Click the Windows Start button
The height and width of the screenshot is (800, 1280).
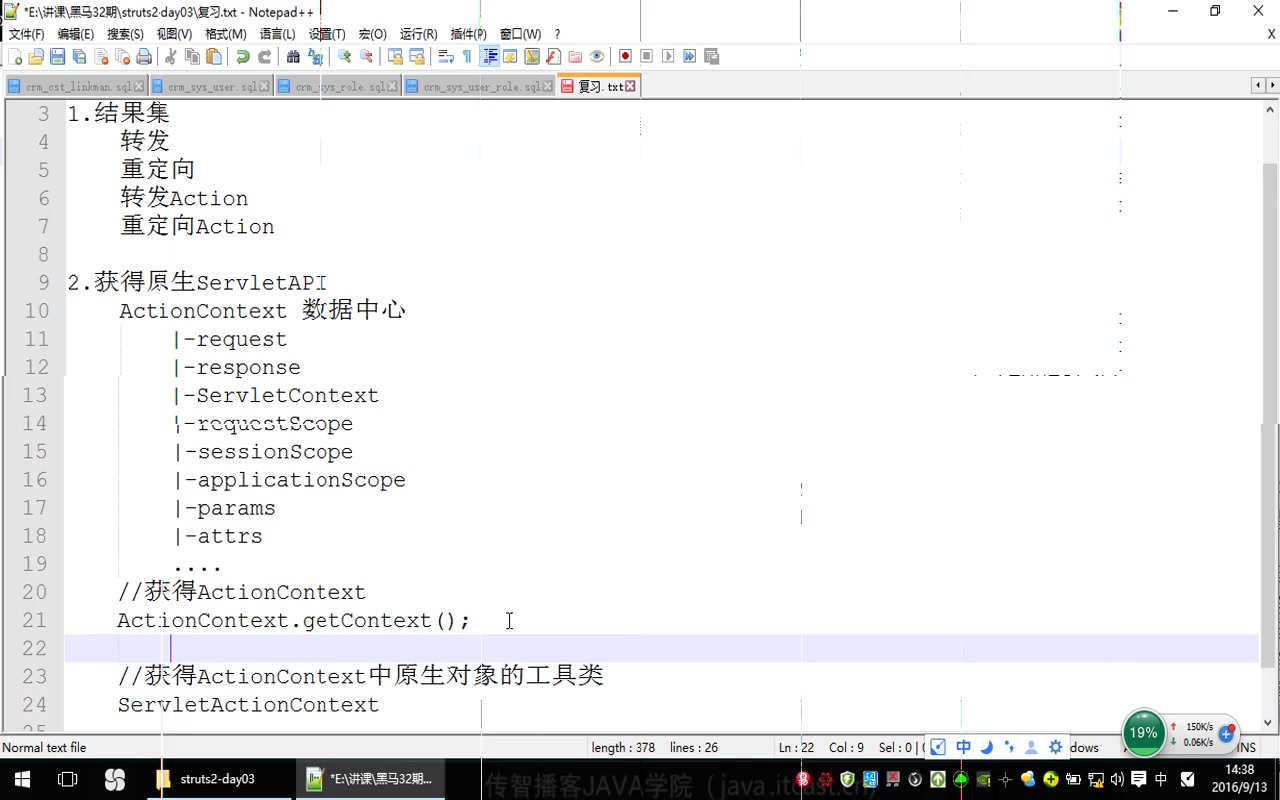[22, 779]
